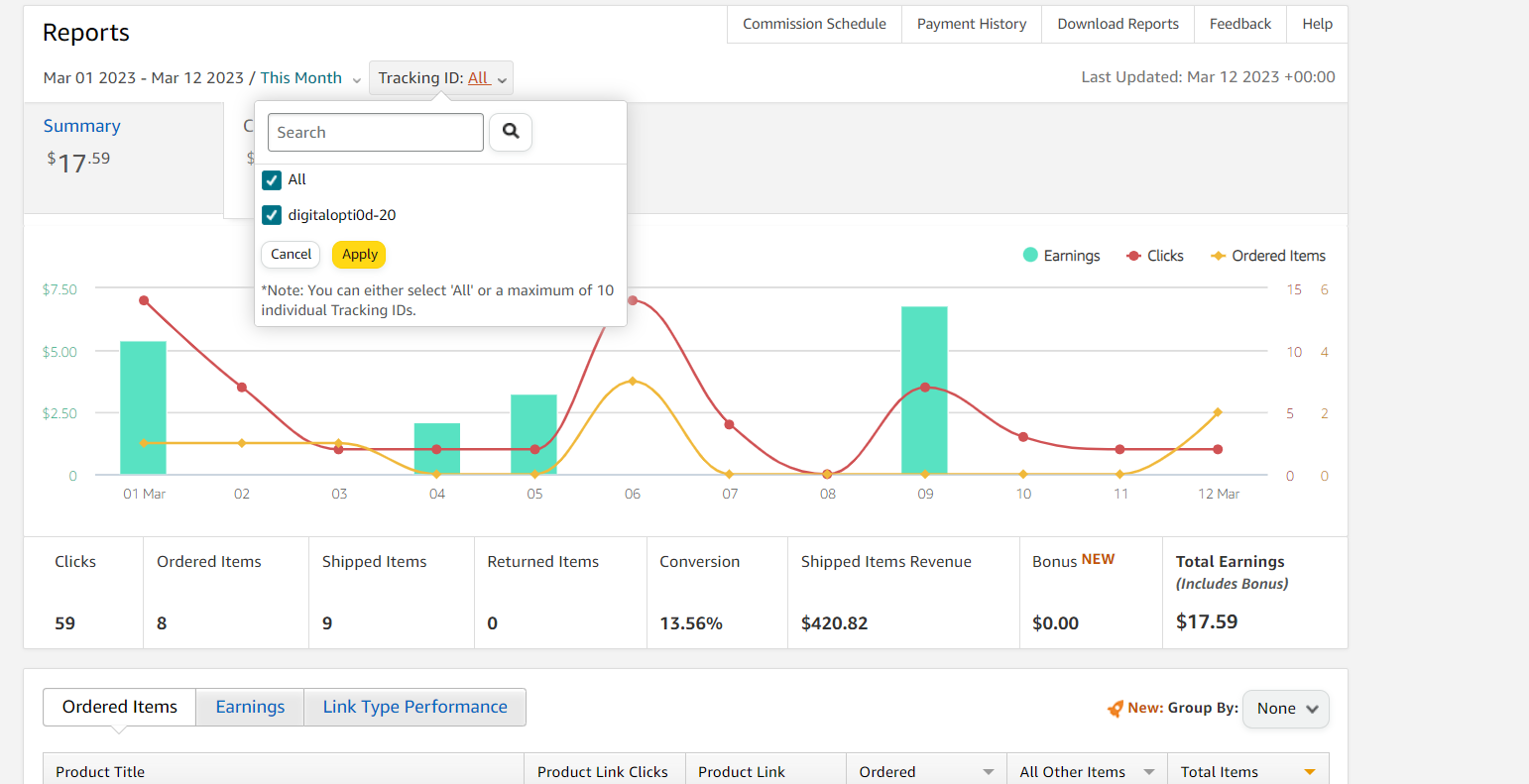Click the sort arrow in All Other Items column

click(x=1149, y=772)
